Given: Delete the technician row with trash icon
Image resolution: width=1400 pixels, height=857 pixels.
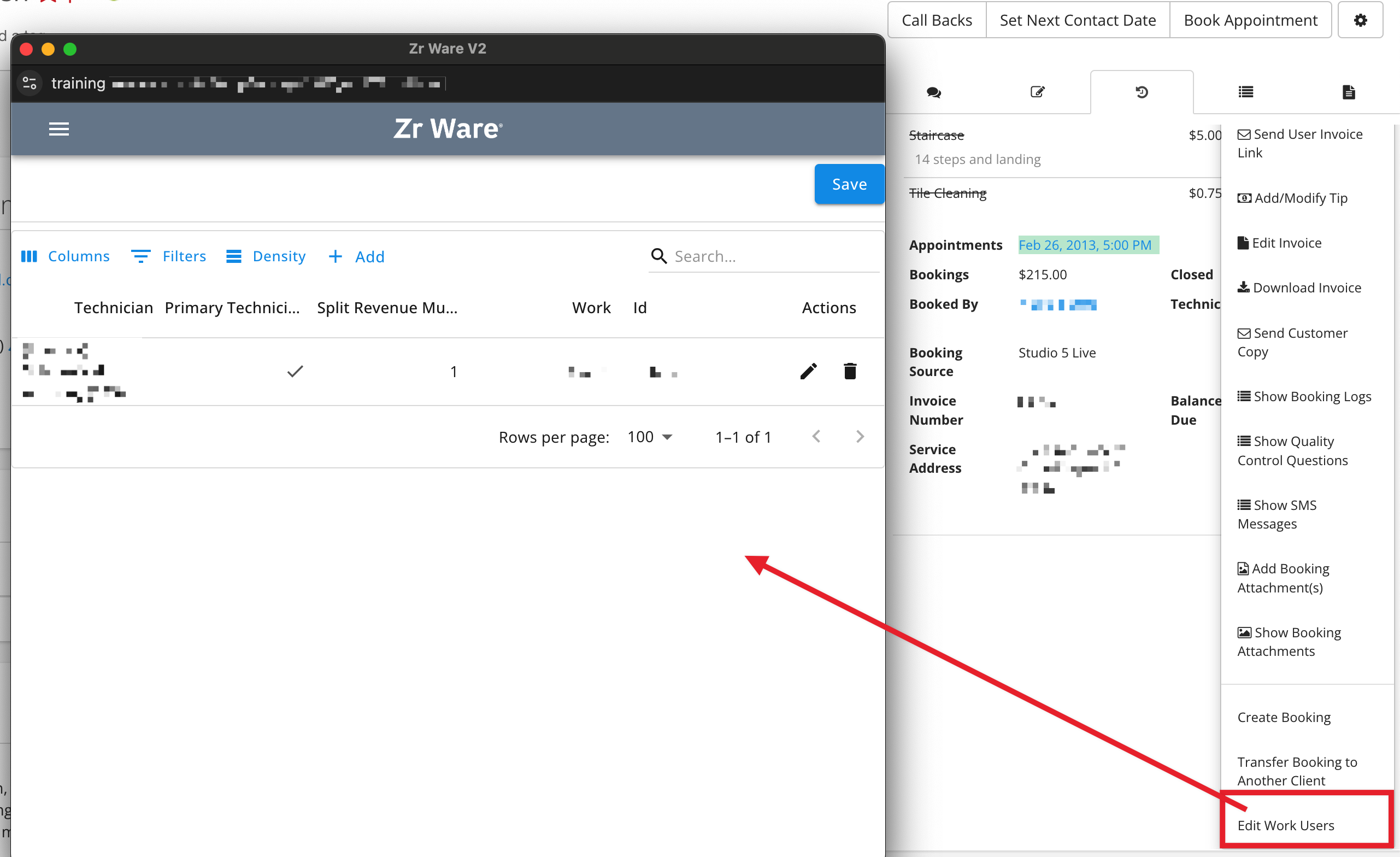Looking at the screenshot, I should pyautogui.click(x=850, y=372).
